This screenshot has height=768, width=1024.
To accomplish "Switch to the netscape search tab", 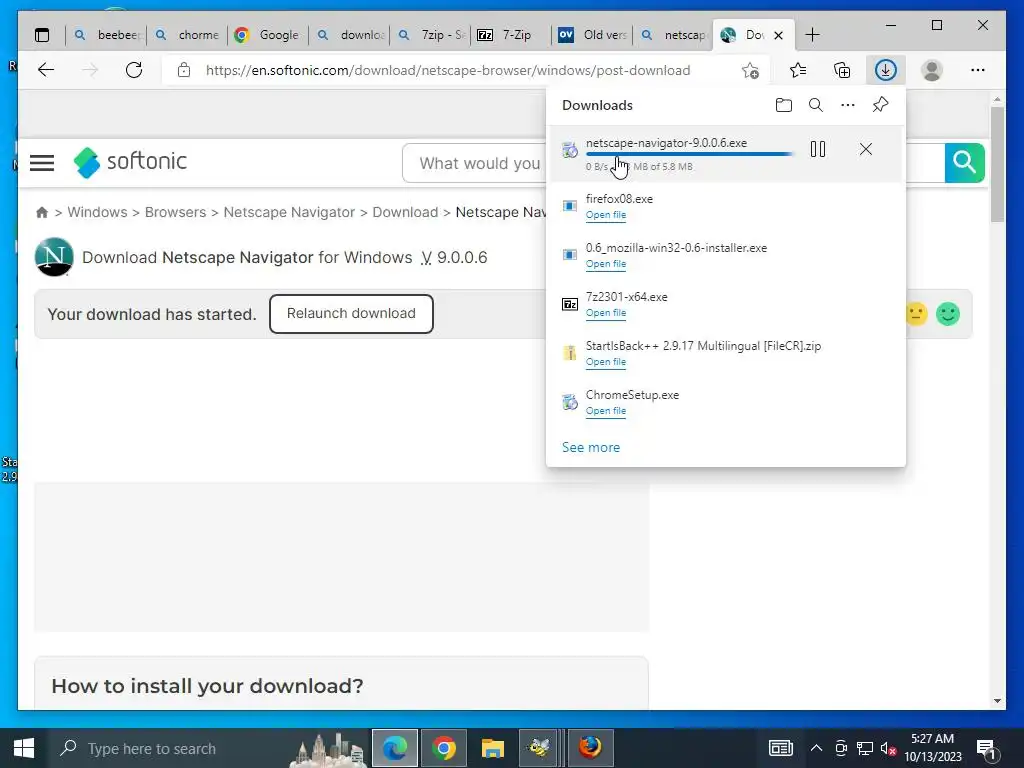I will (673, 35).
